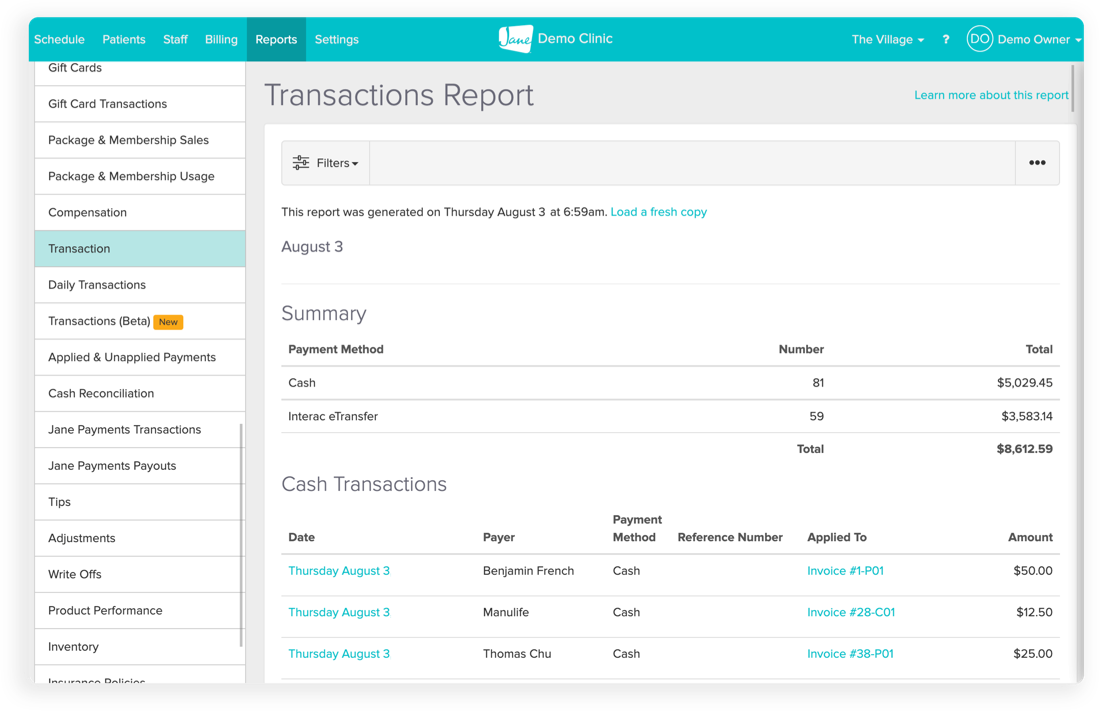Select Jane Payments Payouts in sidebar
The image size is (1100, 711).
tap(112, 466)
